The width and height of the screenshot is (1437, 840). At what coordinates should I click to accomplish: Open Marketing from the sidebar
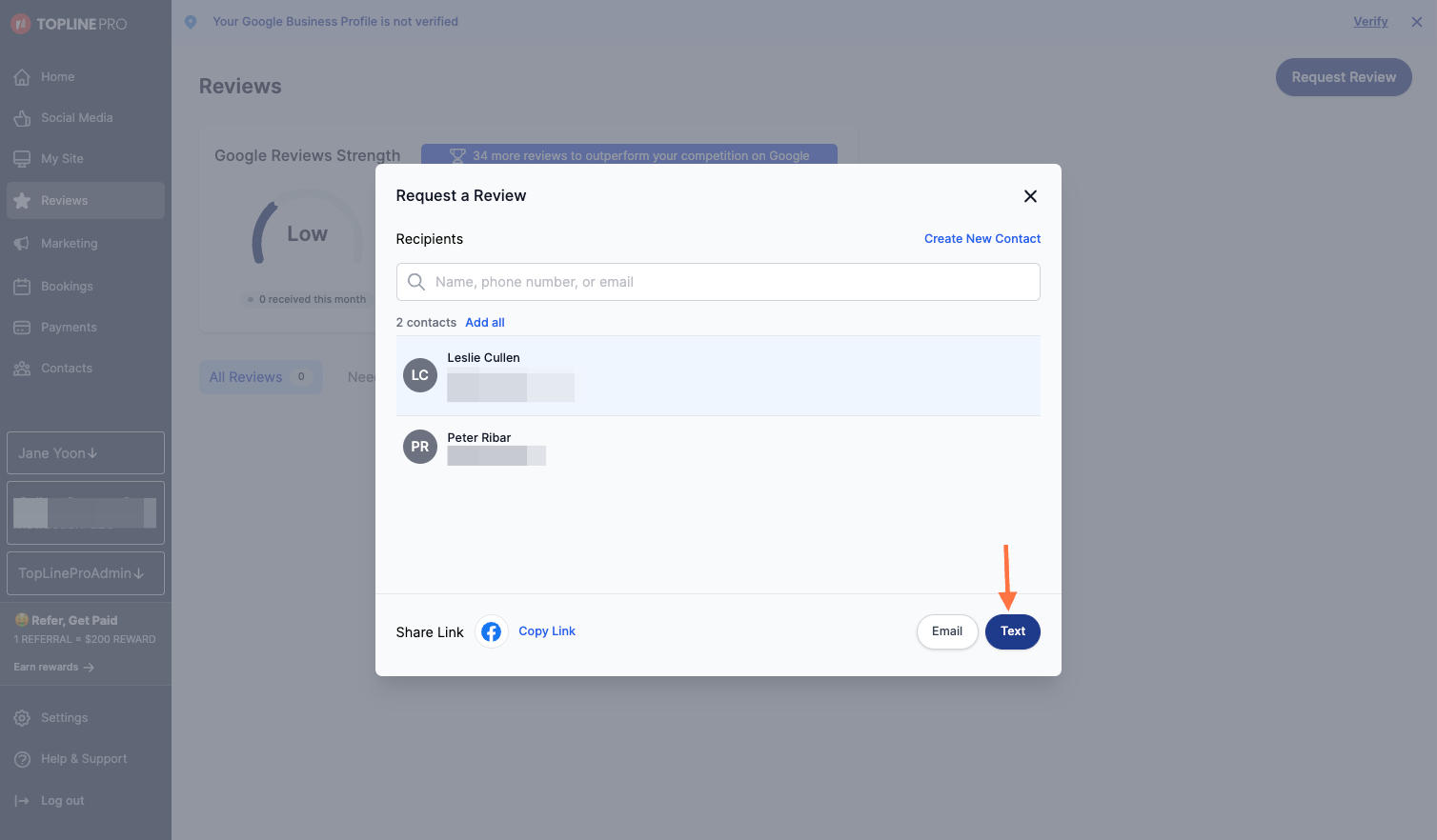(x=86, y=244)
